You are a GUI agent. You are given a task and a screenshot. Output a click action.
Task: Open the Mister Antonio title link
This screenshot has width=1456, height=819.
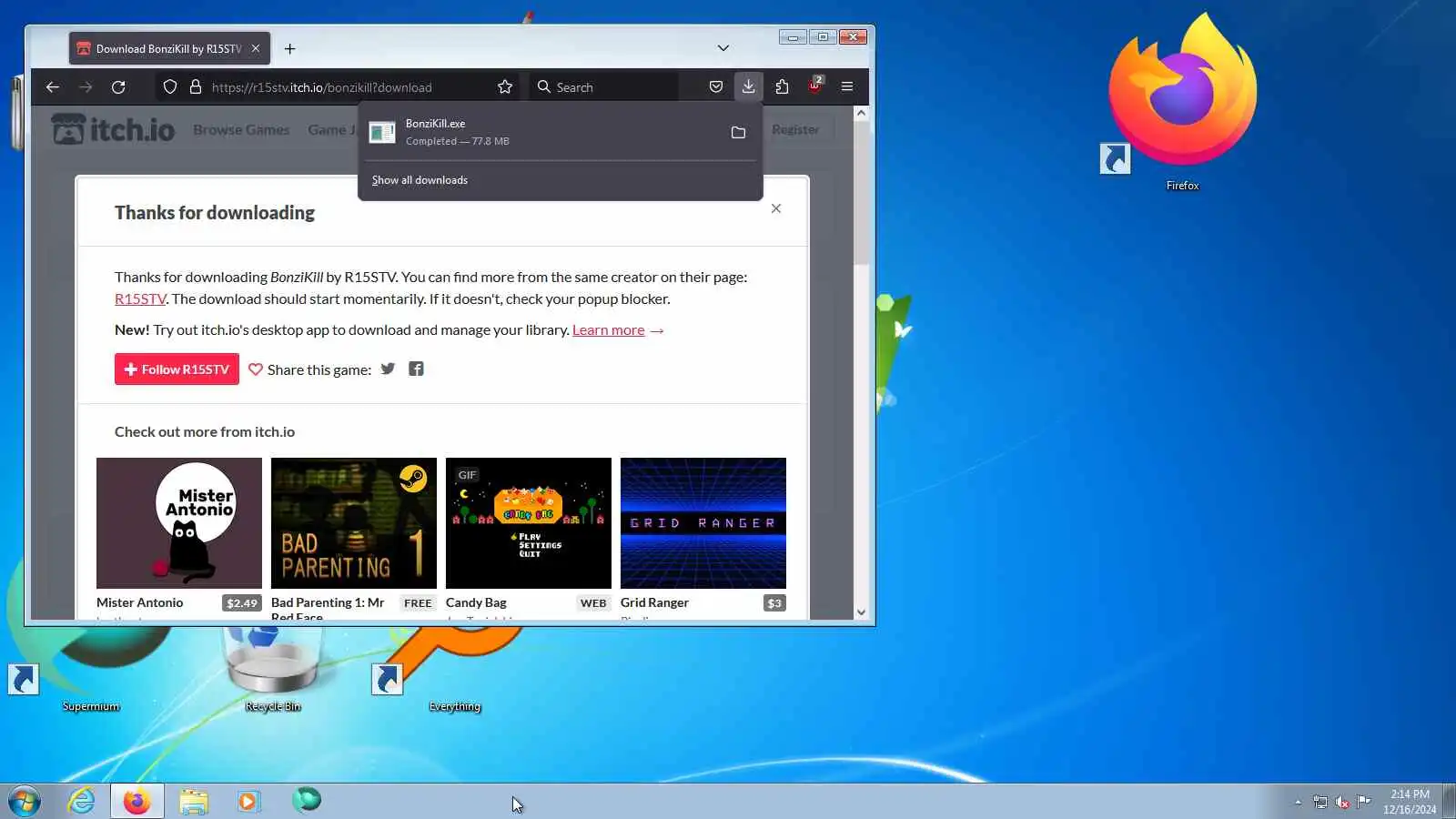coord(140,603)
